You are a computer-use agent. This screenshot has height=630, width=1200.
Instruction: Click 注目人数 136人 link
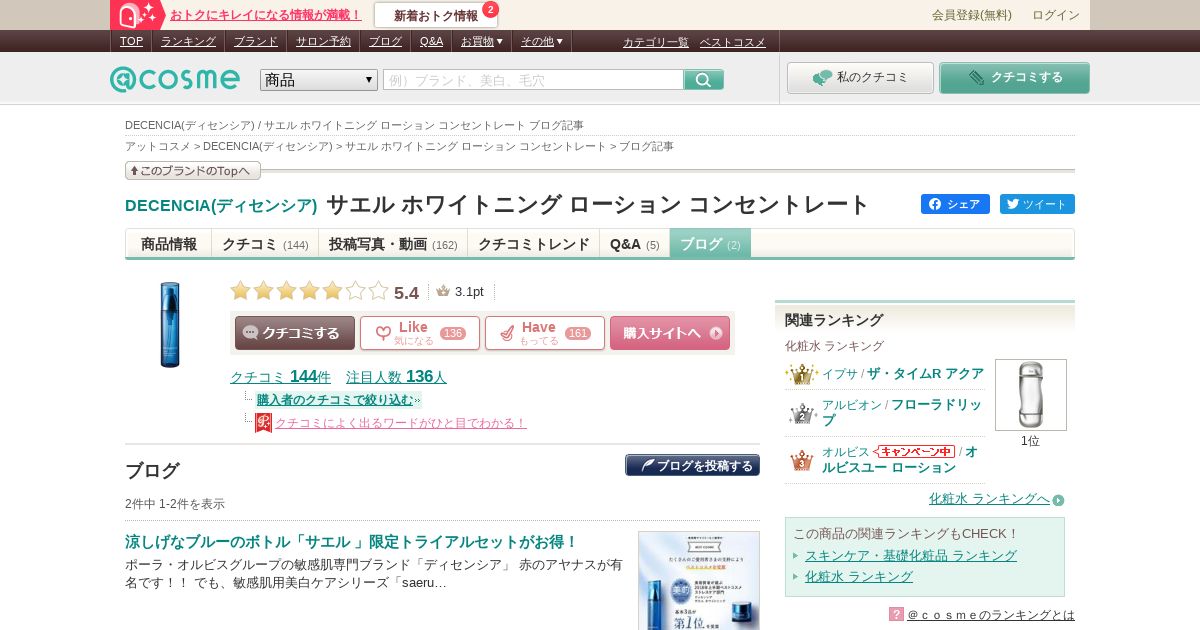[396, 377]
